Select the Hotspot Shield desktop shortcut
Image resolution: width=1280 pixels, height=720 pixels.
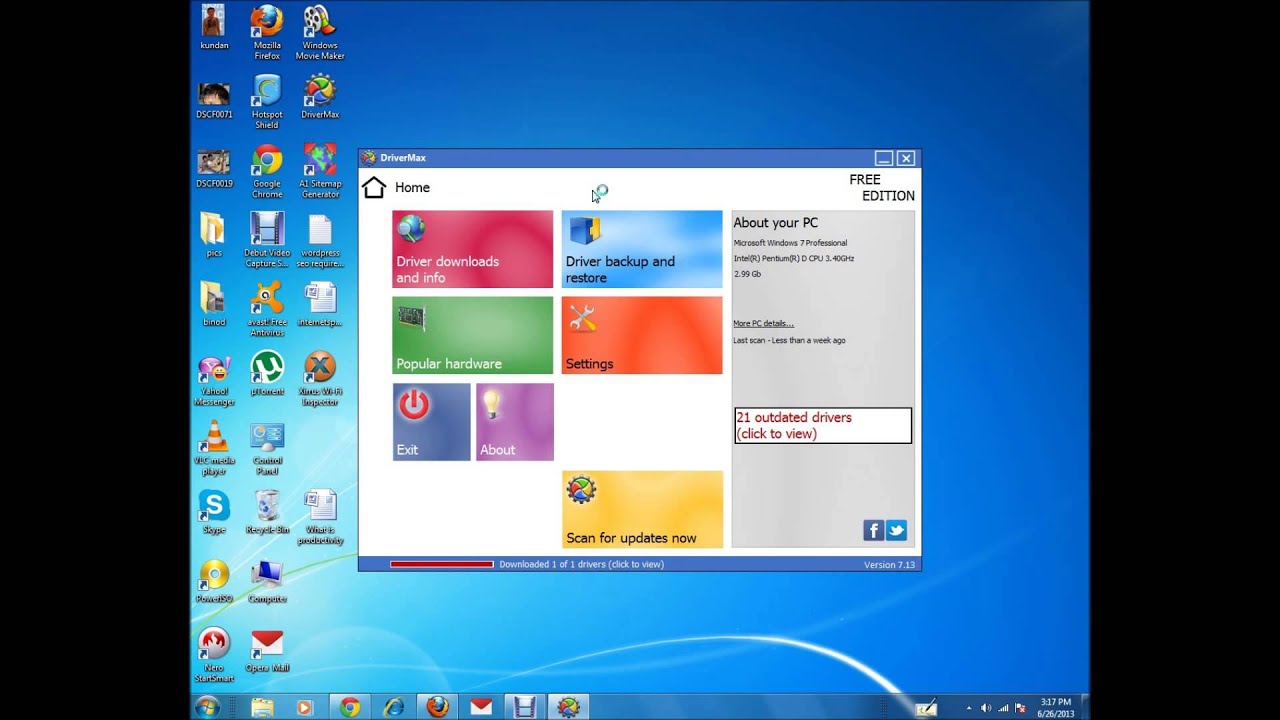click(x=267, y=102)
